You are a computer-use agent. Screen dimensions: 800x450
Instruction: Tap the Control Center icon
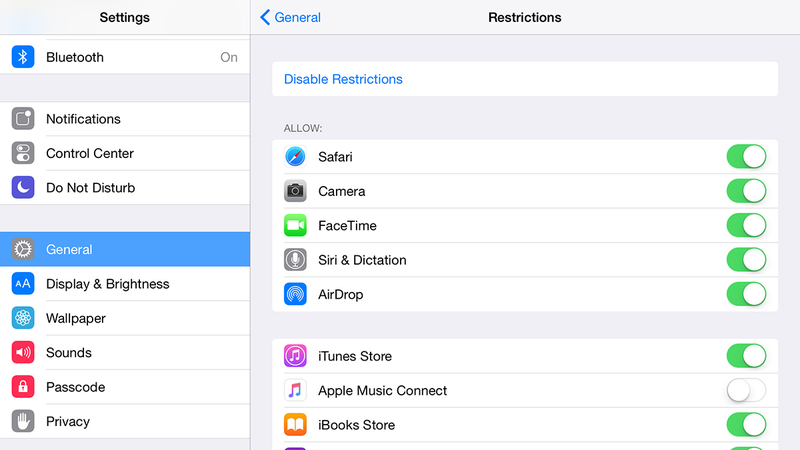pyautogui.click(x=23, y=153)
